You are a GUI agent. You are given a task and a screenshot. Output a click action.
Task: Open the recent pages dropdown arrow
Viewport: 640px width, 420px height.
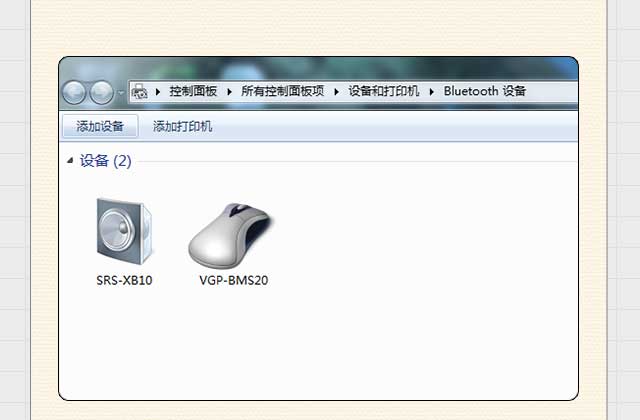(121, 93)
